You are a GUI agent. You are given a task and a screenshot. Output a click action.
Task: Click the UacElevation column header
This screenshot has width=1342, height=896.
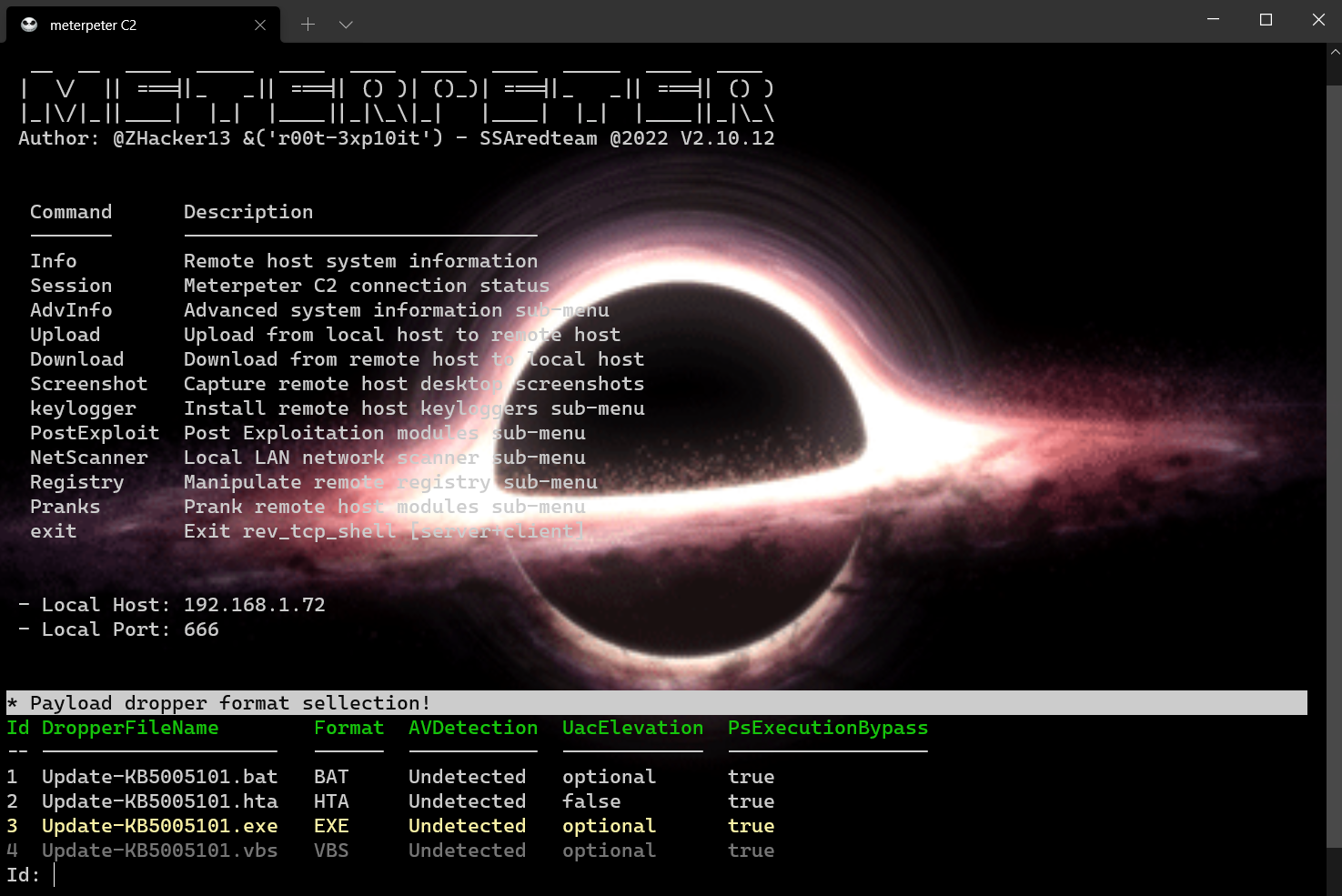point(633,728)
